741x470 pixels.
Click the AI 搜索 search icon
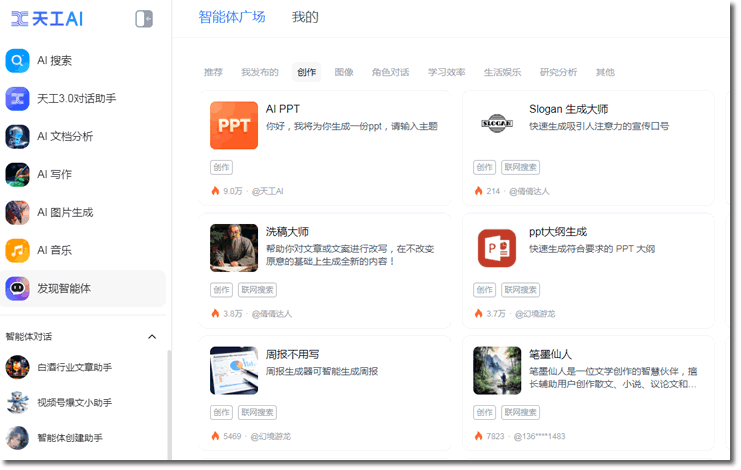17,61
